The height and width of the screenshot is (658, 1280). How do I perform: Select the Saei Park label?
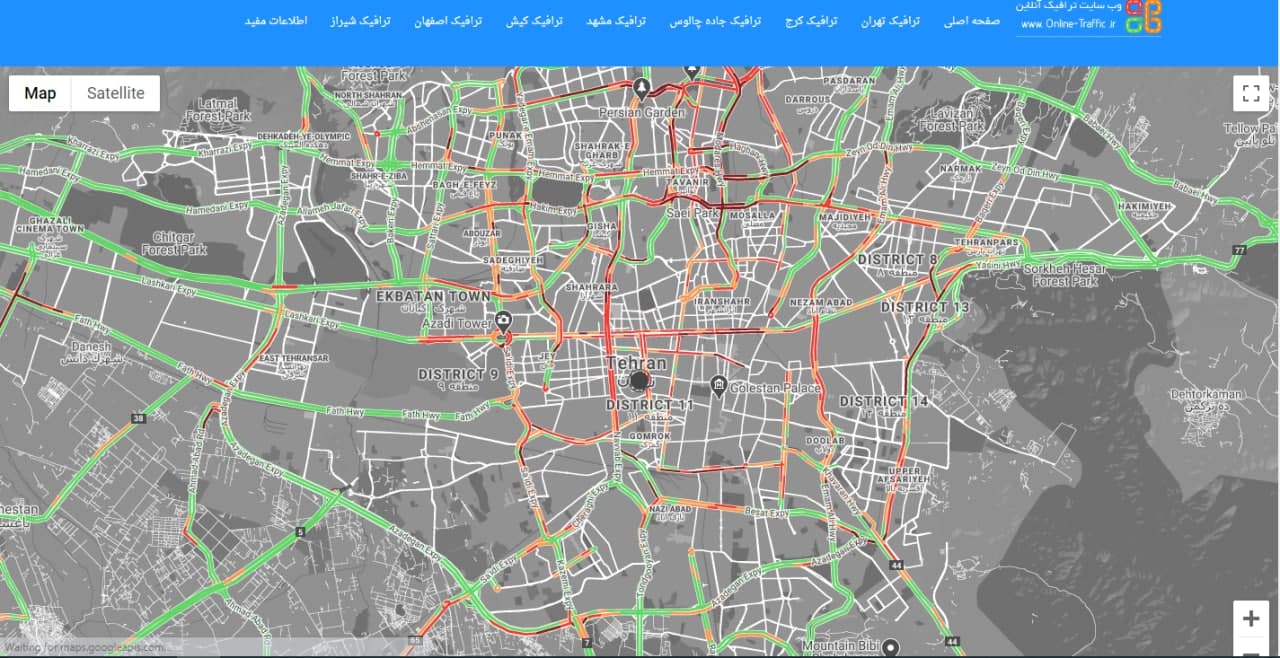pyautogui.click(x=693, y=213)
